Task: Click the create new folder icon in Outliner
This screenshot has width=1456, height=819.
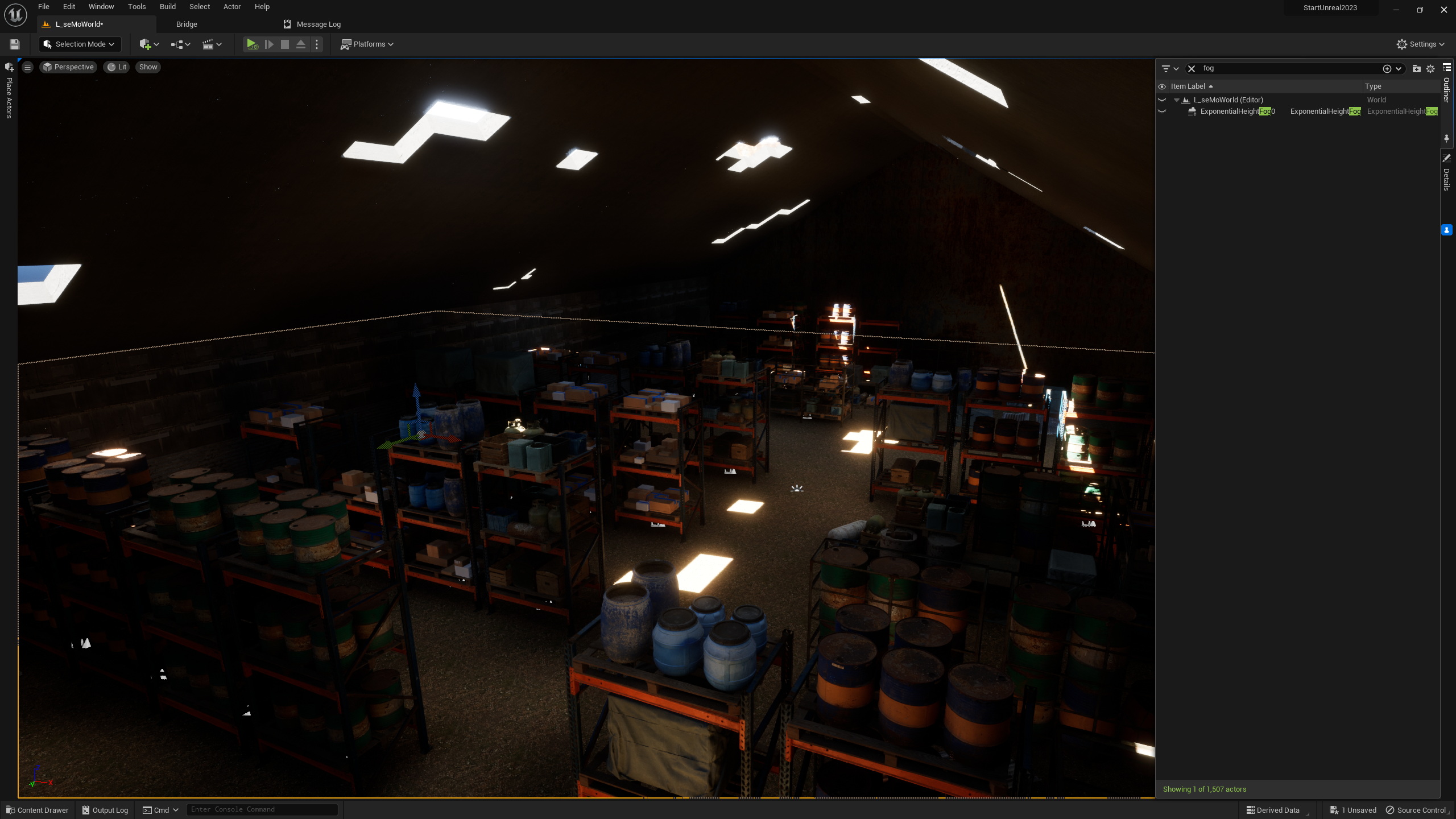Action: [x=1416, y=68]
